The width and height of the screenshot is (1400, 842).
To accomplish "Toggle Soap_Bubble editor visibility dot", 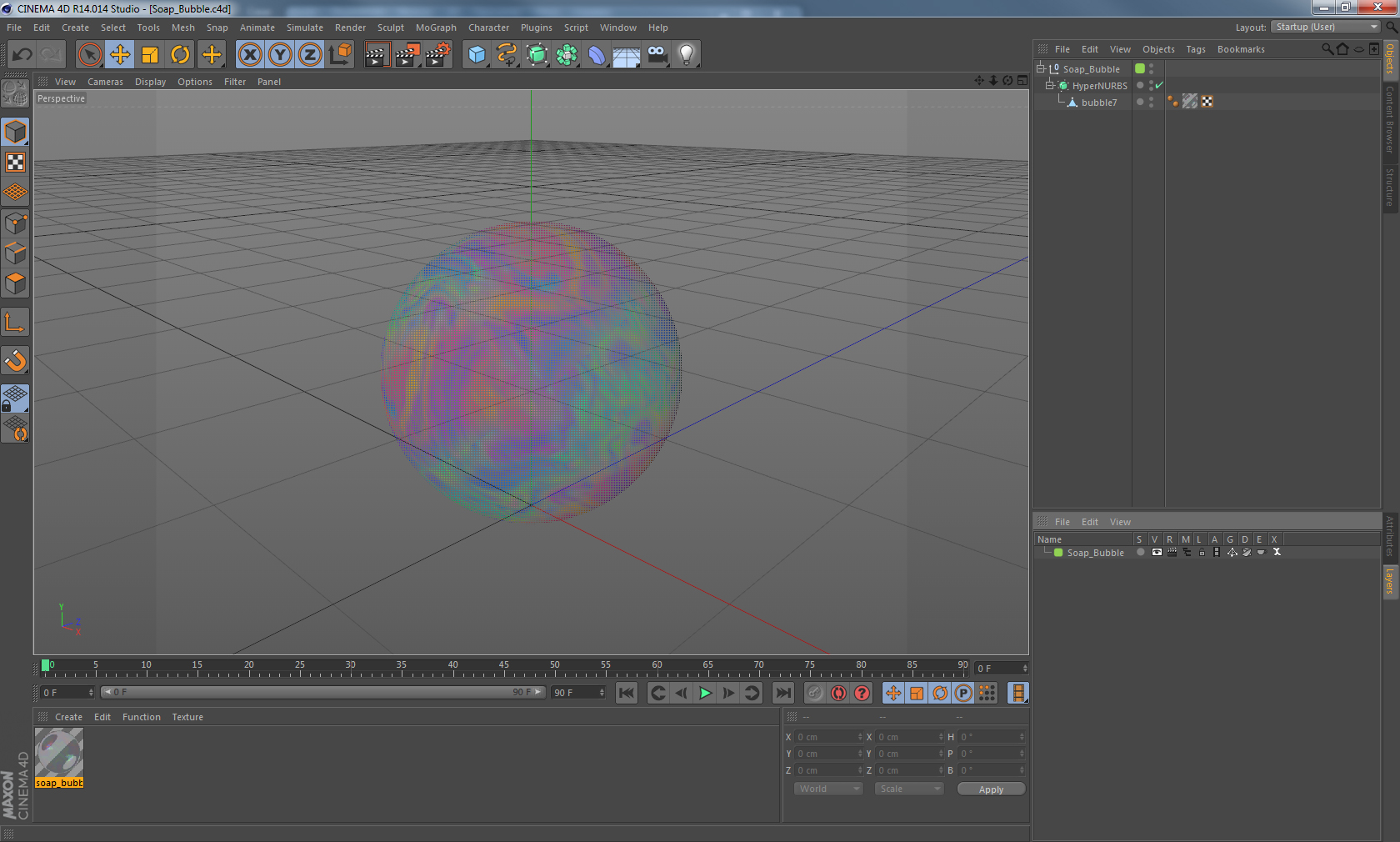I will [x=1152, y=66].
